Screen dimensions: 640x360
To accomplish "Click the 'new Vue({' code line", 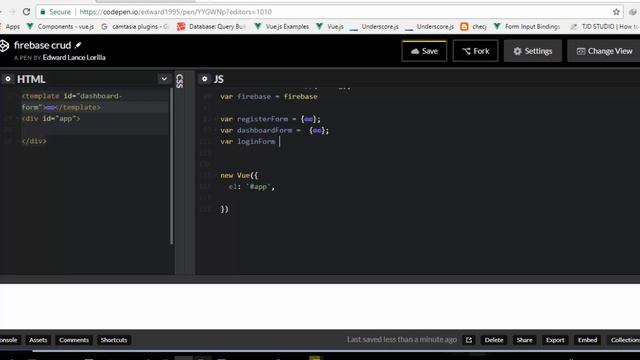I will click(239, 176).
